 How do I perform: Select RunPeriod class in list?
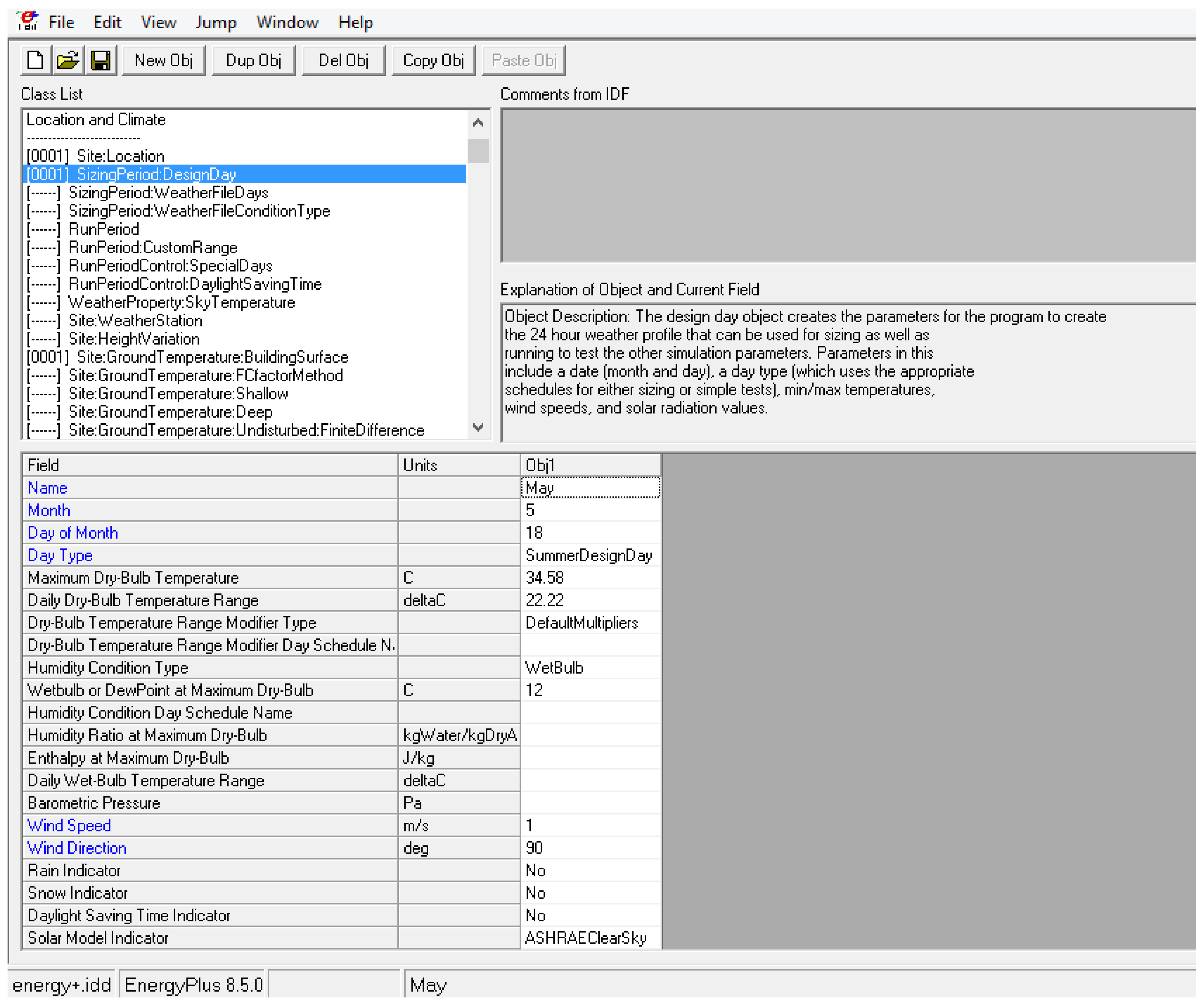(x=103, y=229)
